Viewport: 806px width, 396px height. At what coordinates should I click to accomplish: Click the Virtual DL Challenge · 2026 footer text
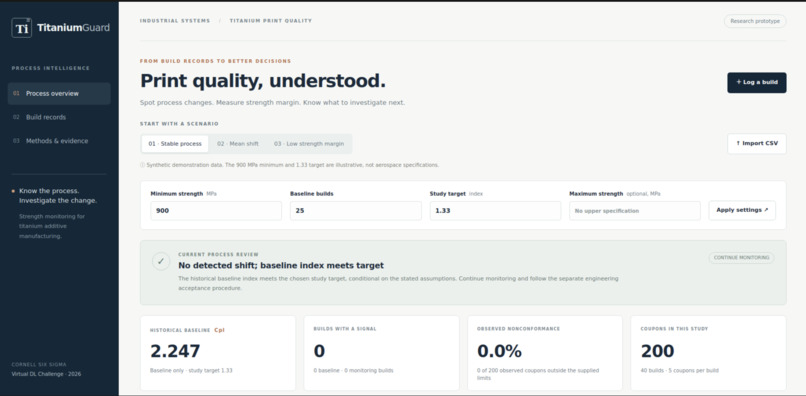coord(46,374)
